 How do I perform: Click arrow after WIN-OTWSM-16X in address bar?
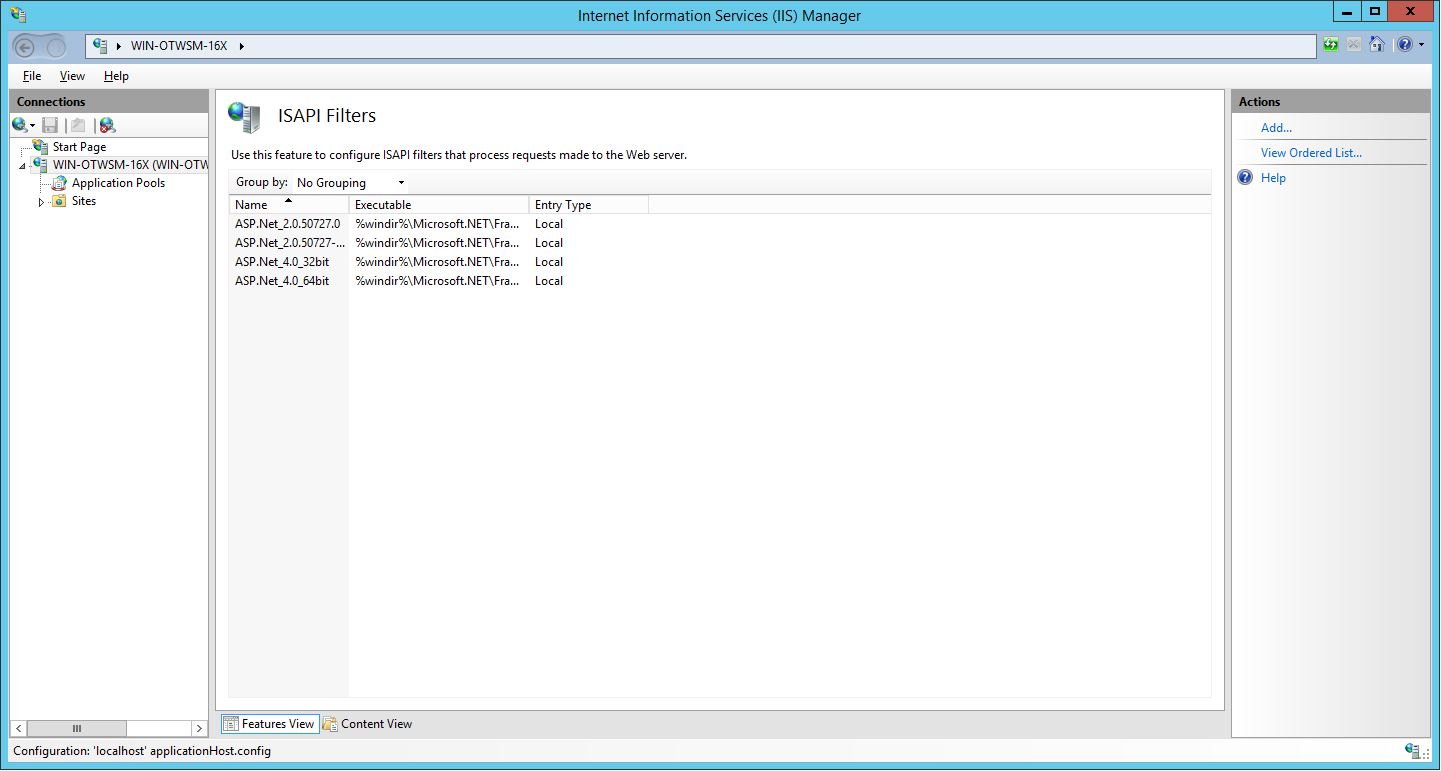[242, 46]
